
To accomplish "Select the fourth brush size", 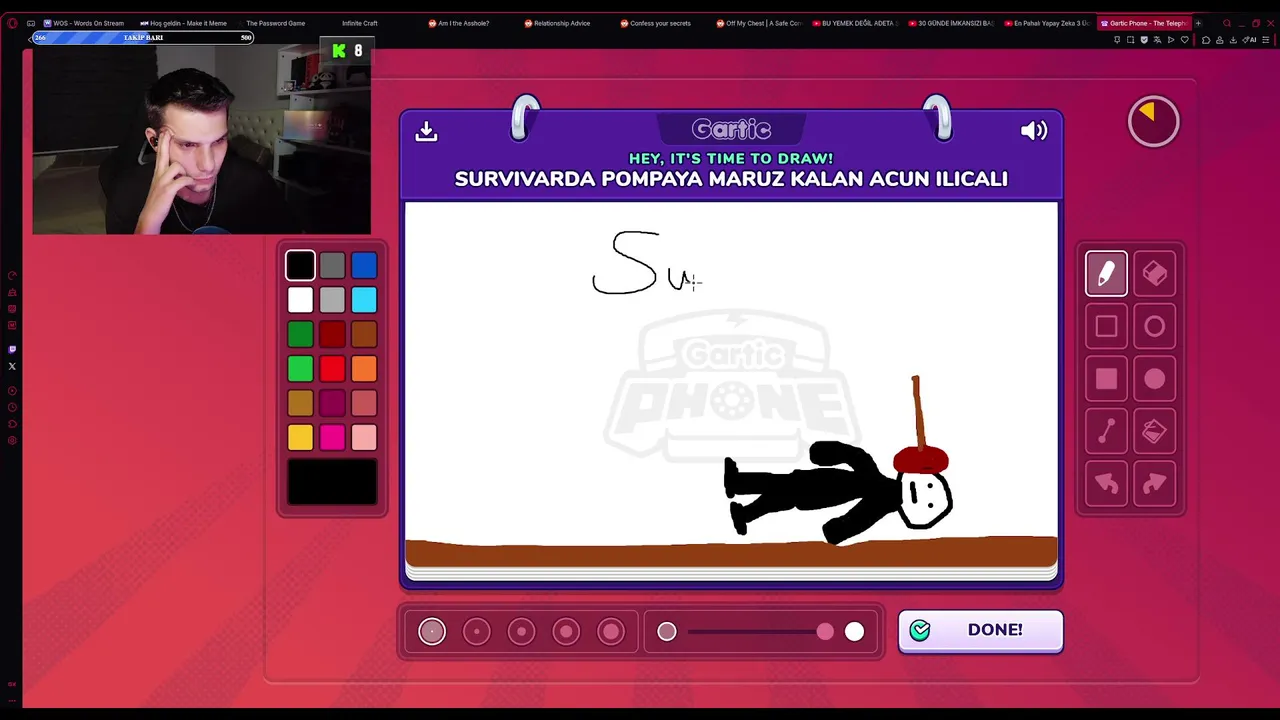I will tap(566, 631).
